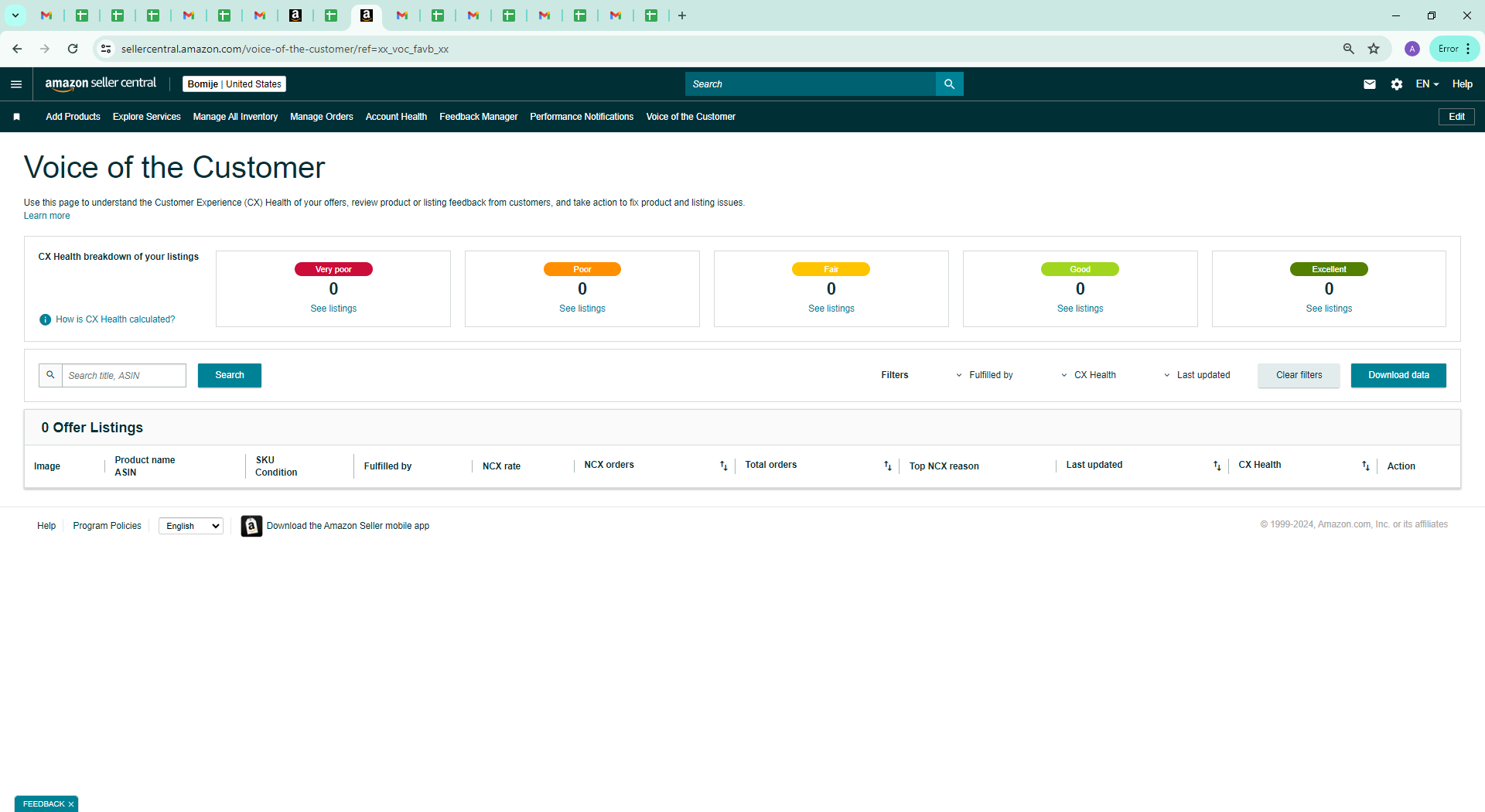Open Feedback Manager page
The image size is (1485, 812).
point(479,117)
